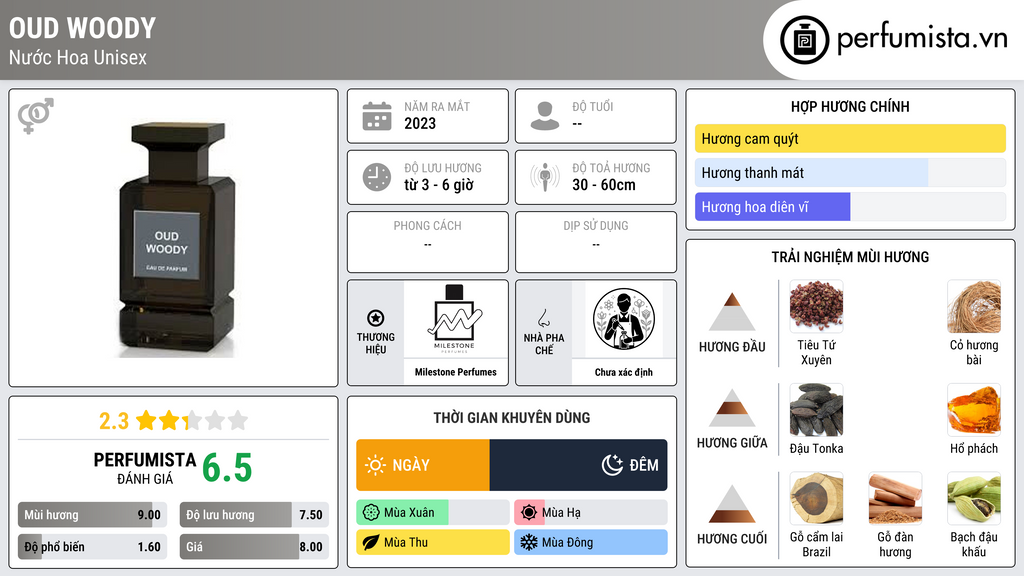Click the calendar icon beside Năm ra mắt
The height and width of the screenshot is (576, 1024).
point(377,116)
